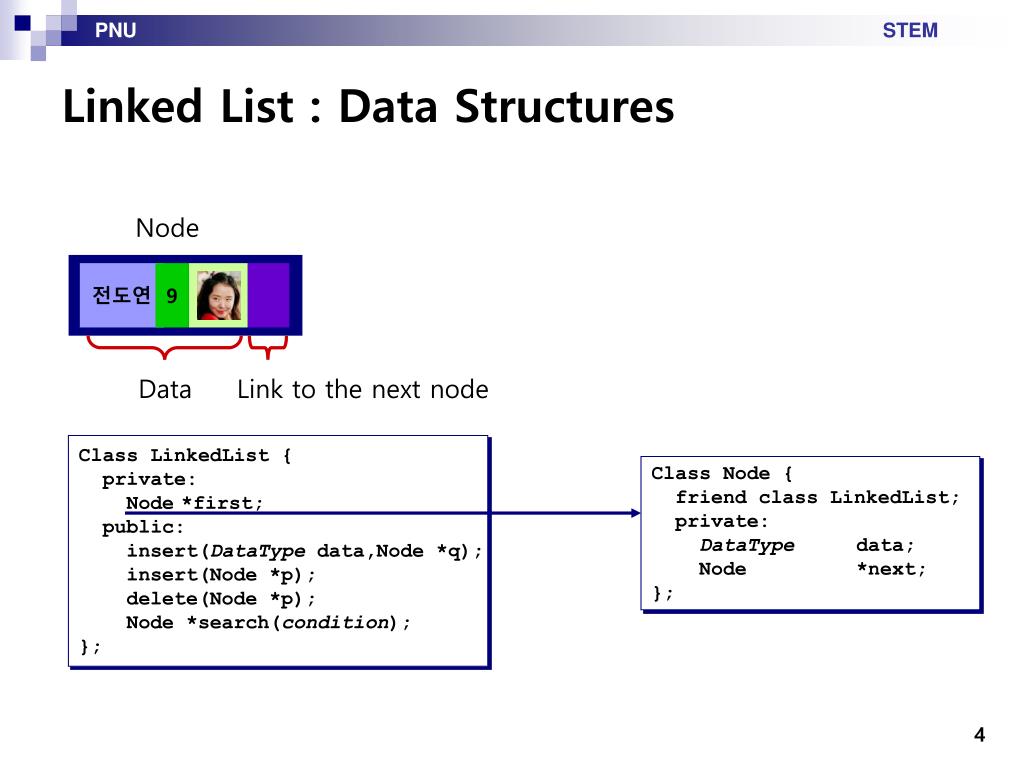Image resolution: width=1024 pixels, height=768 pixels.
Task: Click the slide page number 4
Action: pyautogui.click(x=979, y=735)
